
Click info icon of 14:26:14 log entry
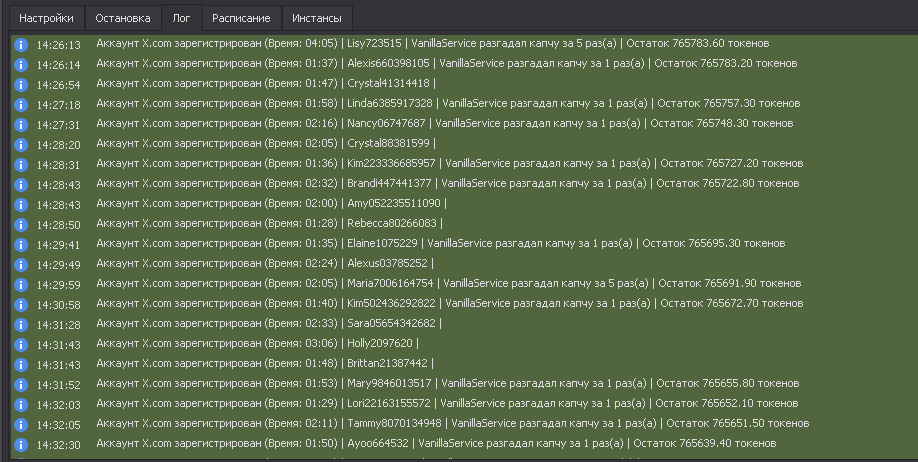[21, 65]
